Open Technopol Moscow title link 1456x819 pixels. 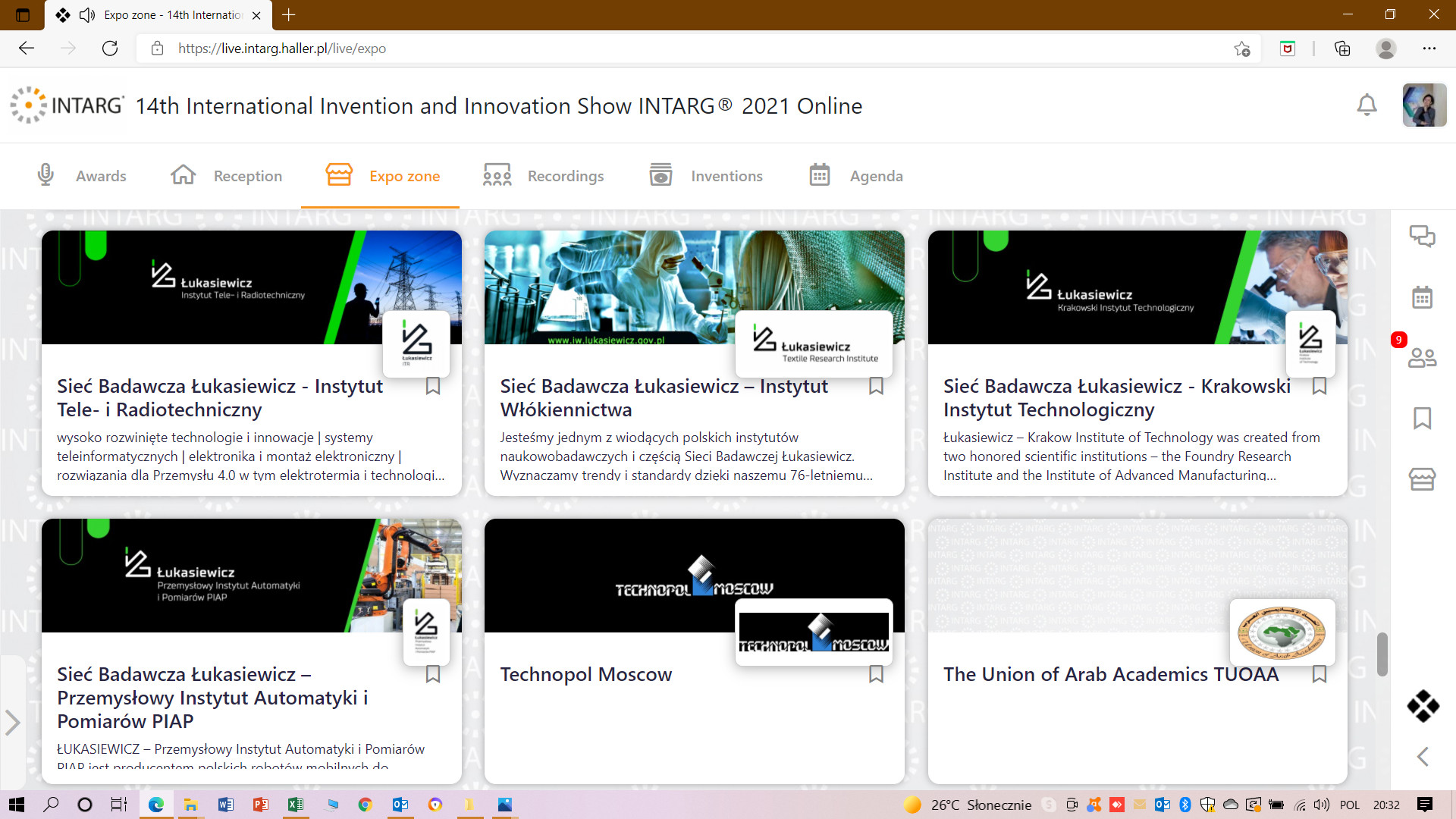coord(586,674)
